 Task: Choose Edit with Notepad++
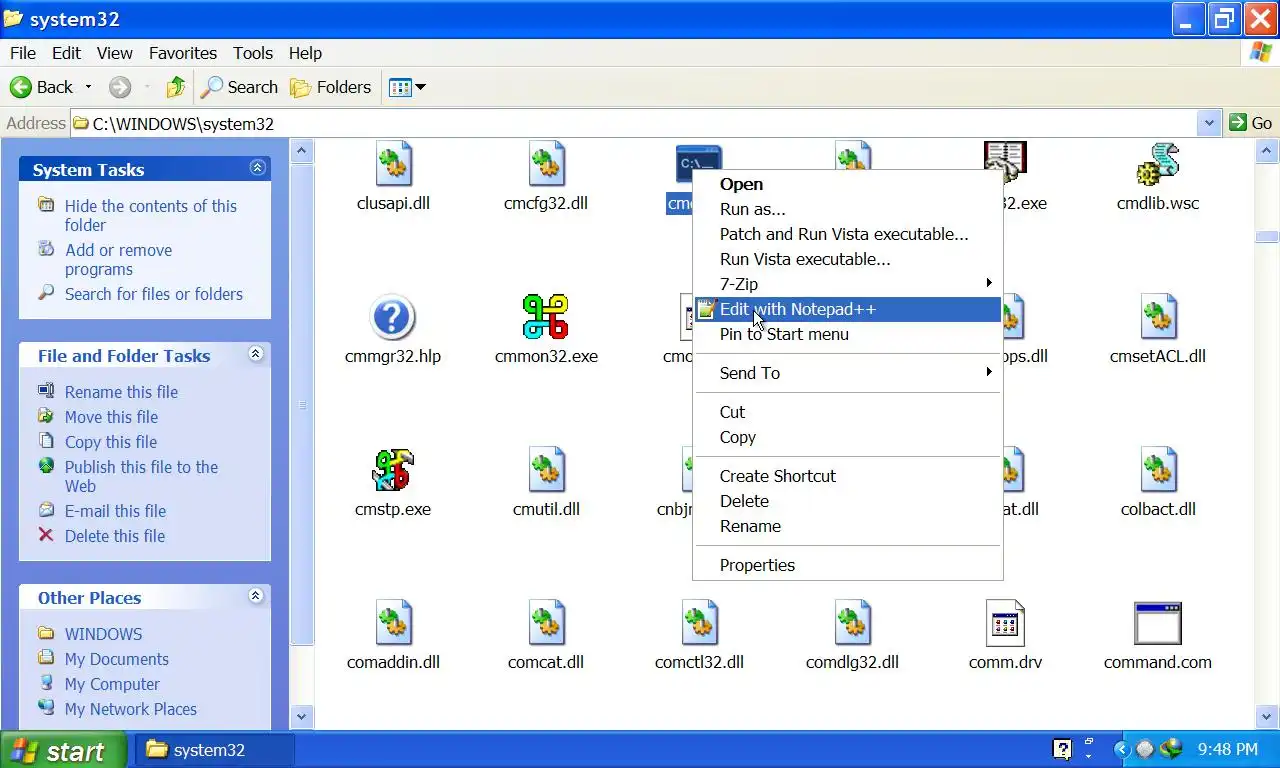848,309
